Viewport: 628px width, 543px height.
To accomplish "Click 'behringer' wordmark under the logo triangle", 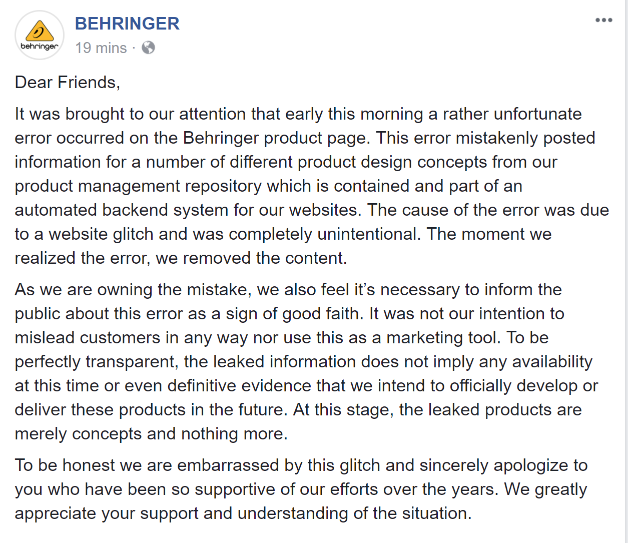I will tap(39, 46).
